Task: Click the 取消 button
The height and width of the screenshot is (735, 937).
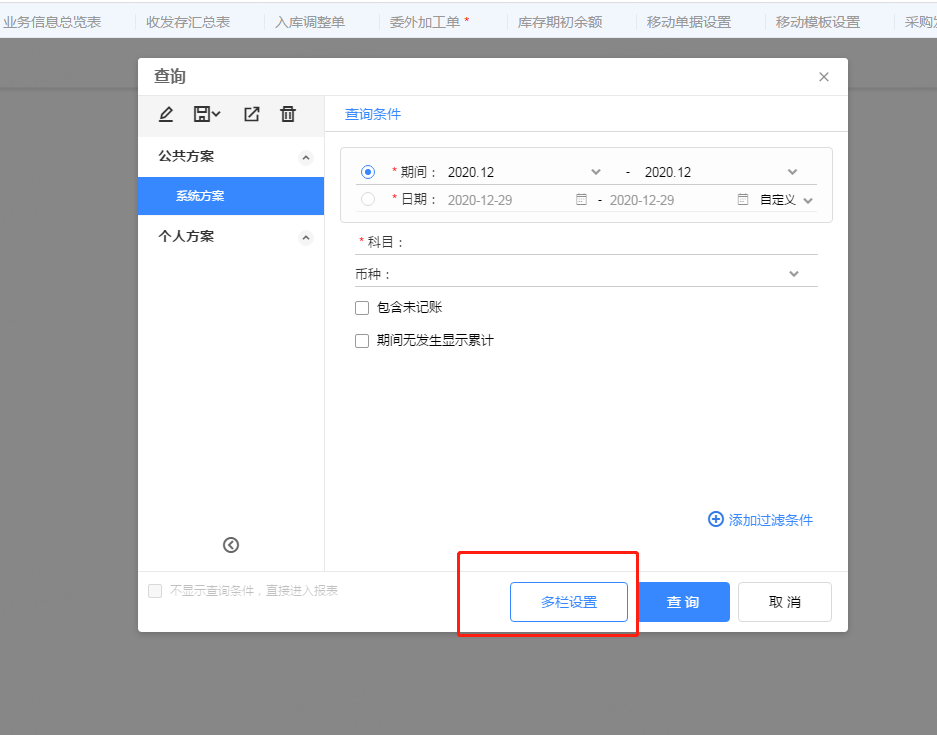Action: [x=785, y=602]
